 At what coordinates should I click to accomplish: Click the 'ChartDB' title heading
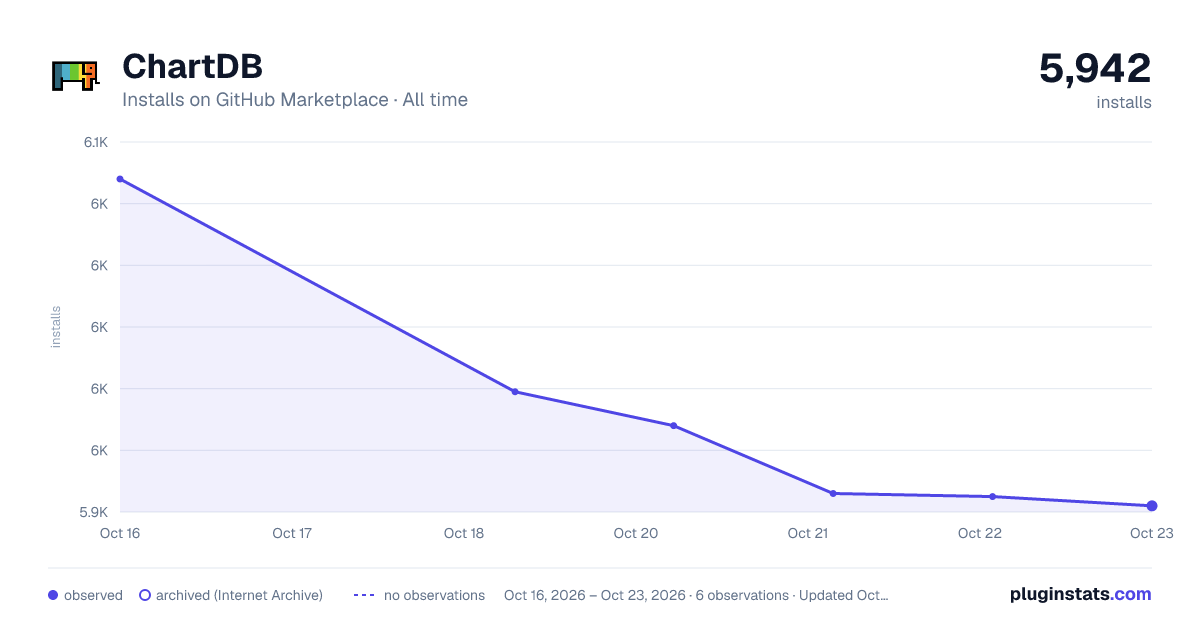pos(193,66)
